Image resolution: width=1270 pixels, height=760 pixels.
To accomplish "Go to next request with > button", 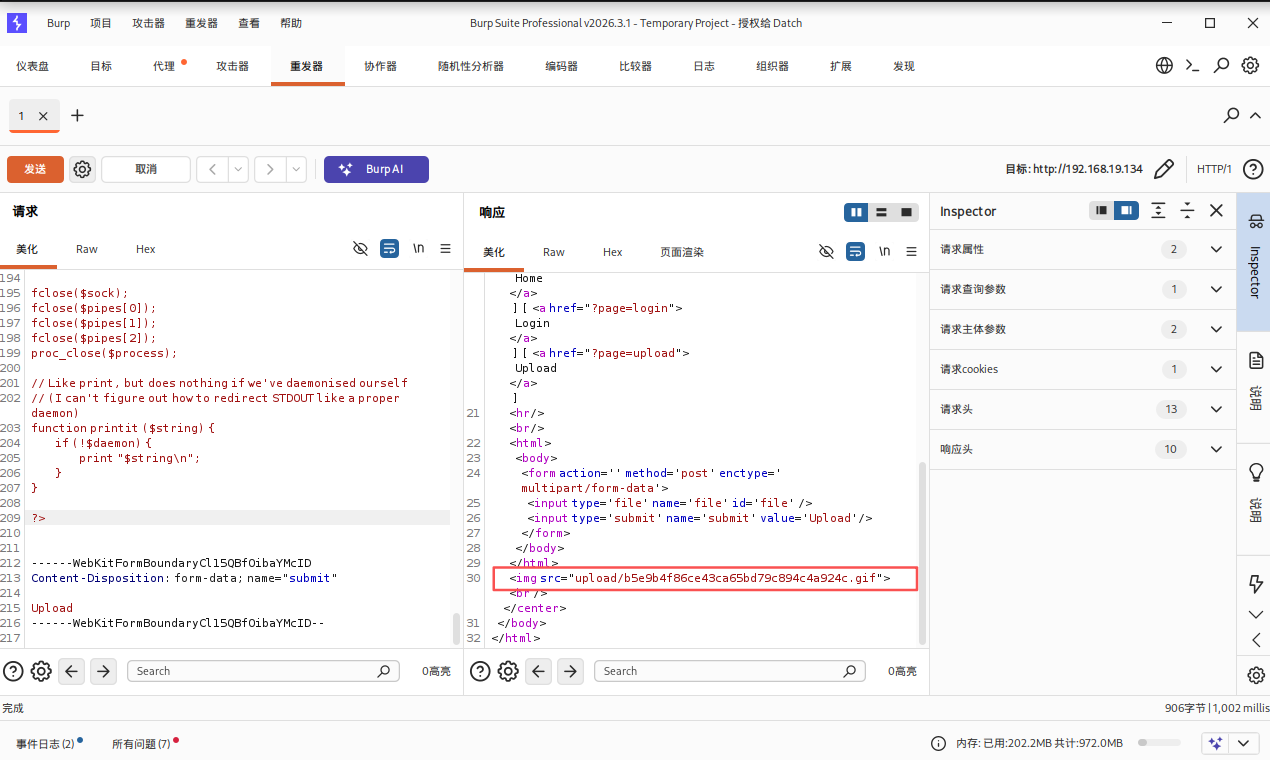I will click(270, 170).
